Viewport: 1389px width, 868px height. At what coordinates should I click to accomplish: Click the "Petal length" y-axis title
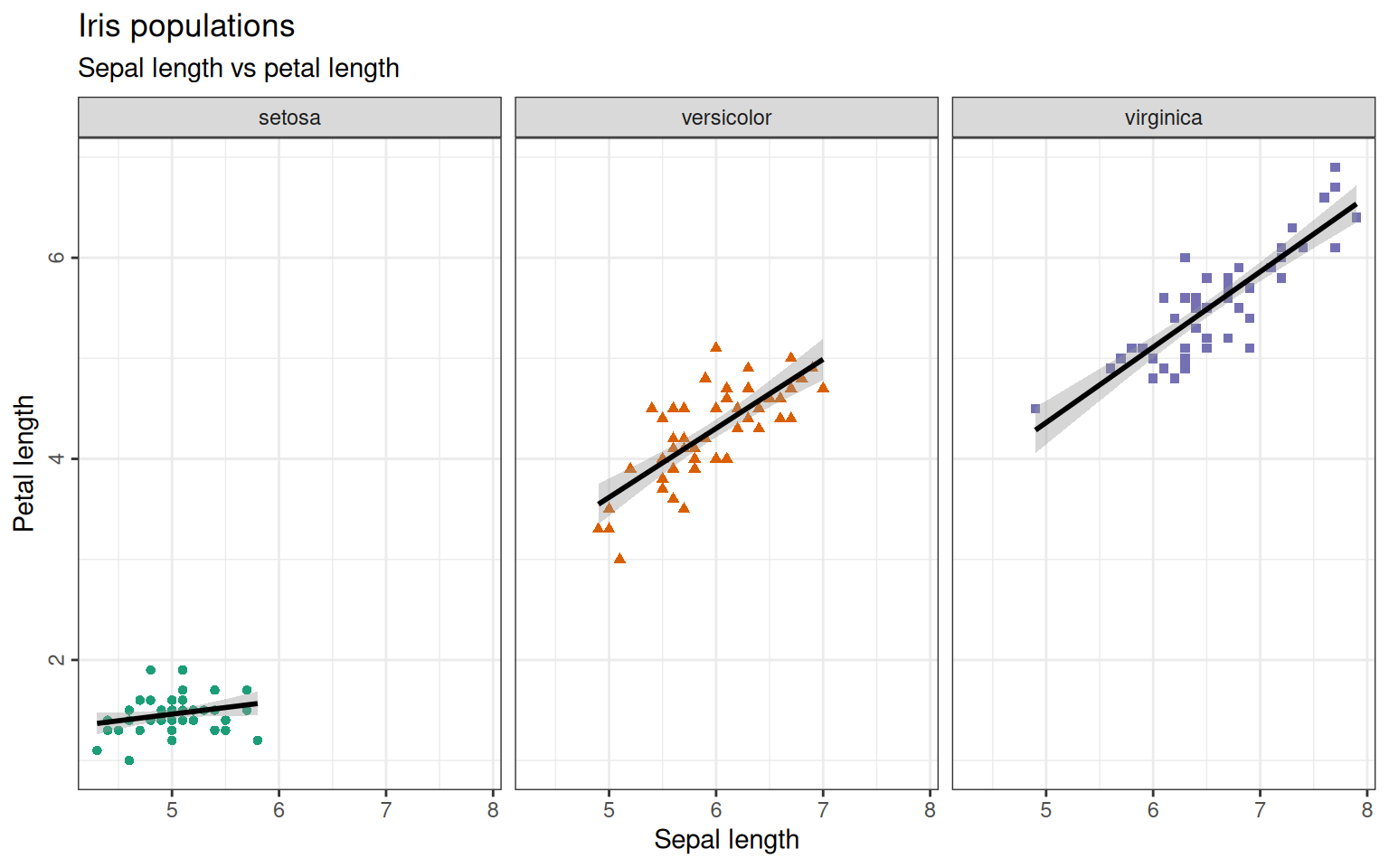click(x=24, y=463)
